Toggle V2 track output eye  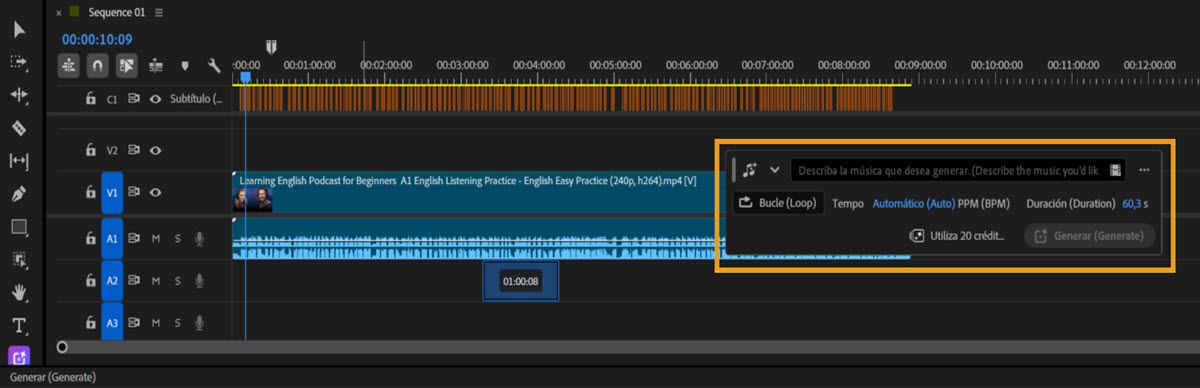156,150
